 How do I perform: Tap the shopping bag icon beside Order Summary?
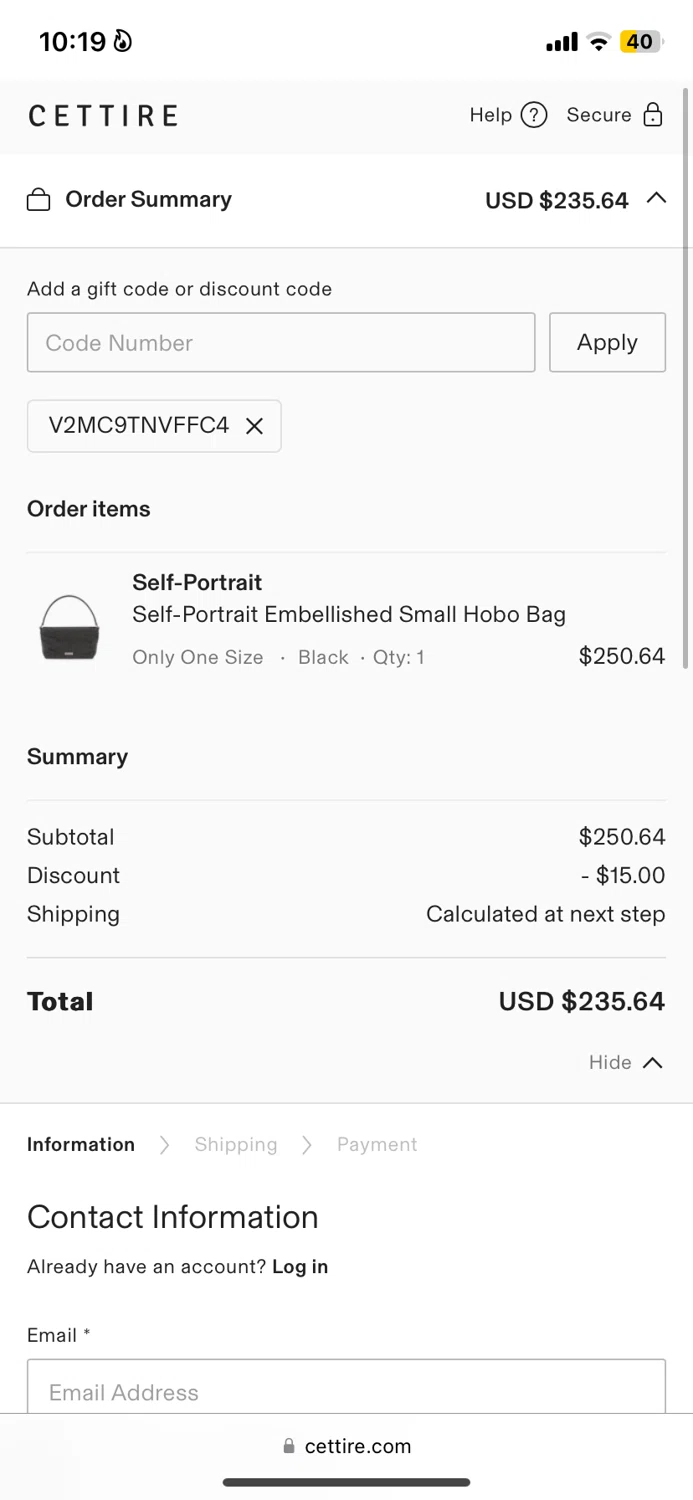(x=38, y=200)
